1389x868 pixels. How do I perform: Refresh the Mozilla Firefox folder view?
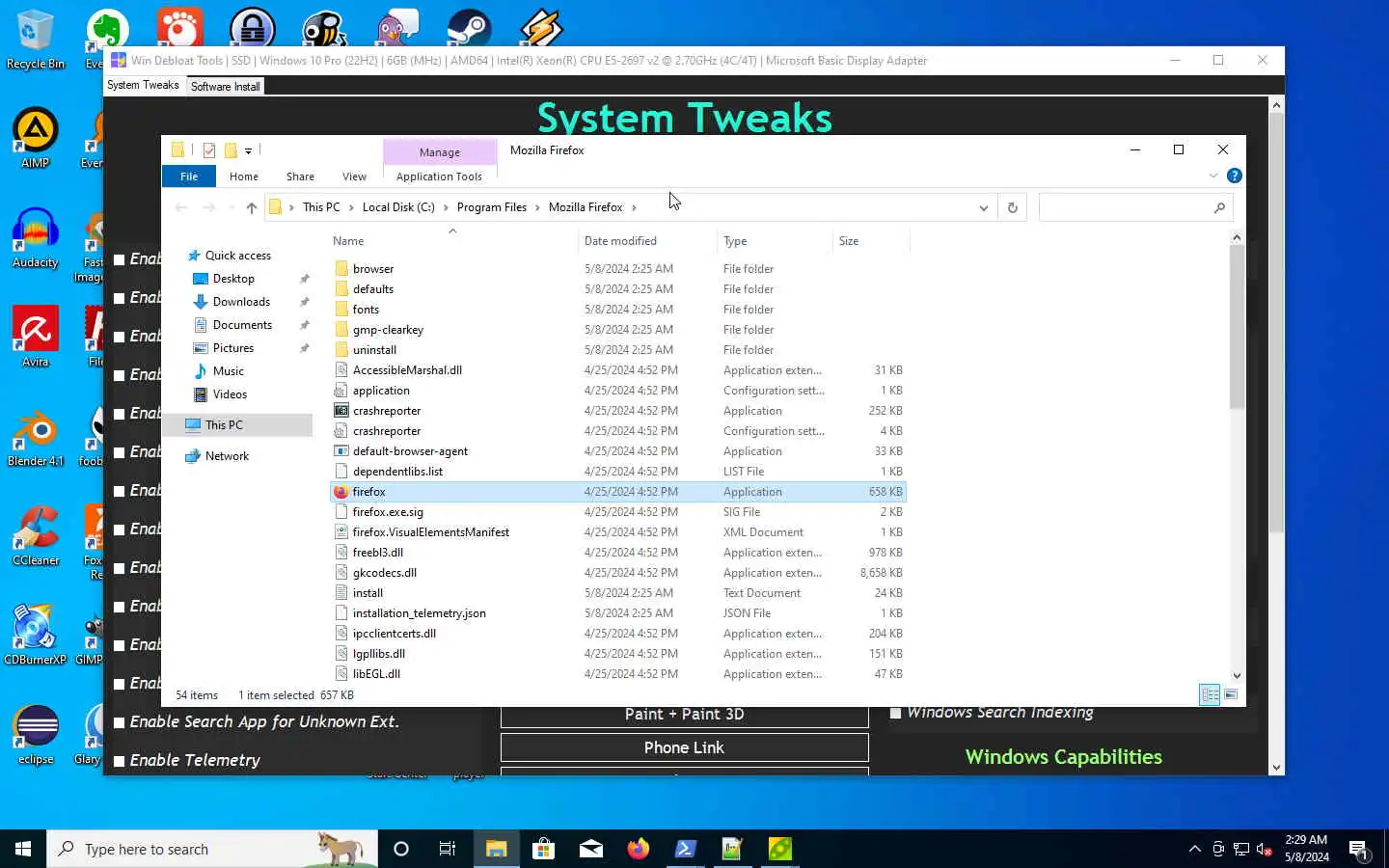pos(1012,207)
